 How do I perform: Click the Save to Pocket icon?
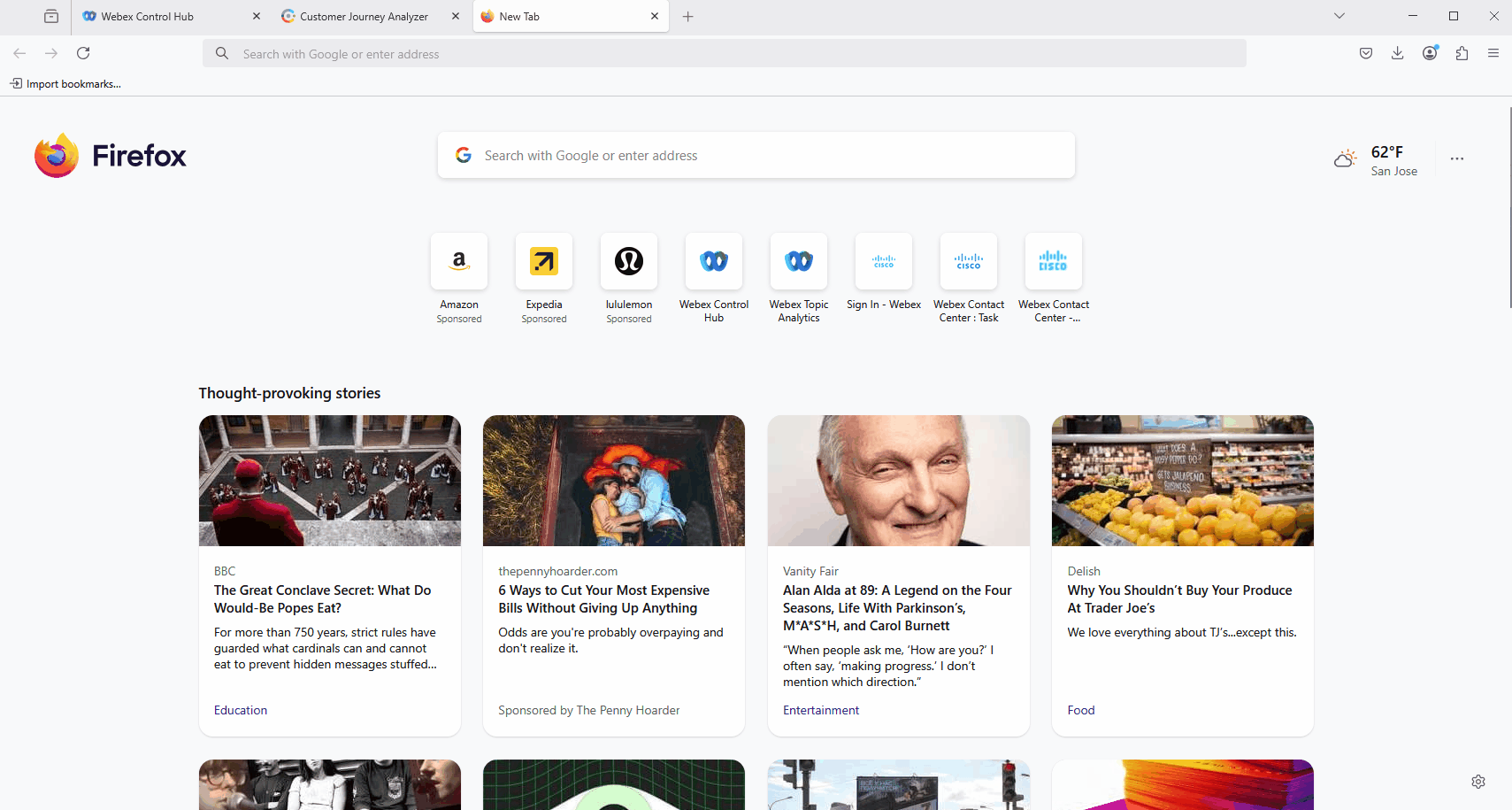click(x=1366, y=53)
